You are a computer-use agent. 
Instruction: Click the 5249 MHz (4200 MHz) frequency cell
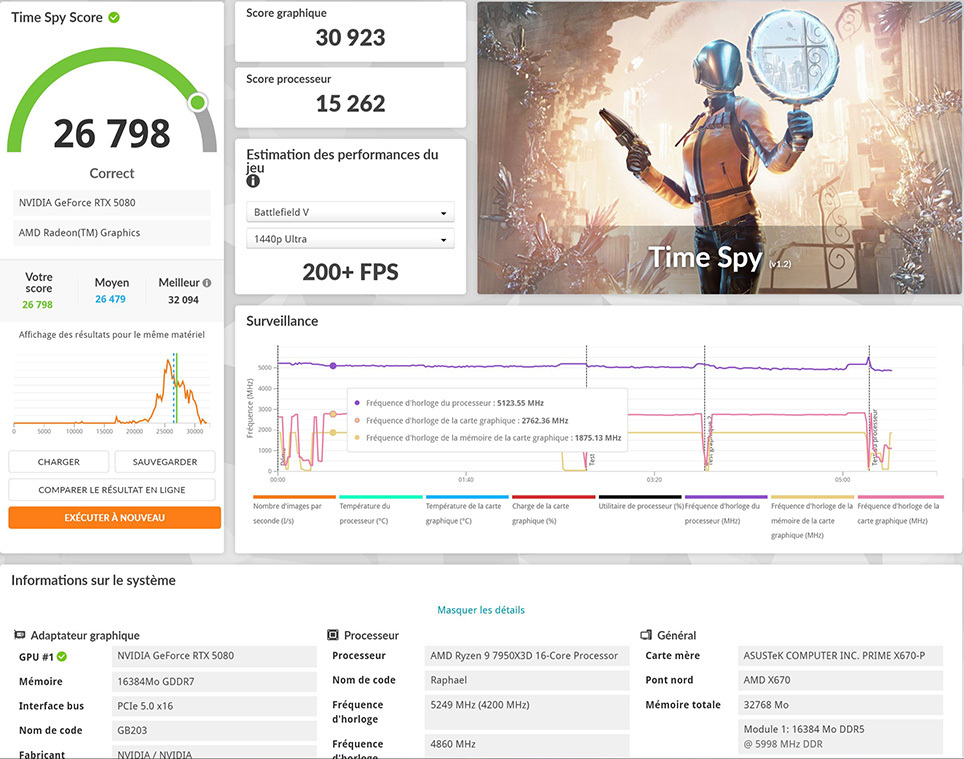click(x=527, y=712)
